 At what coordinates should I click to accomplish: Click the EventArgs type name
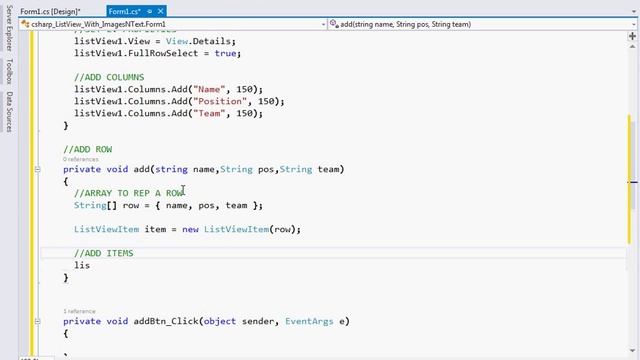[x=309, y=321]
